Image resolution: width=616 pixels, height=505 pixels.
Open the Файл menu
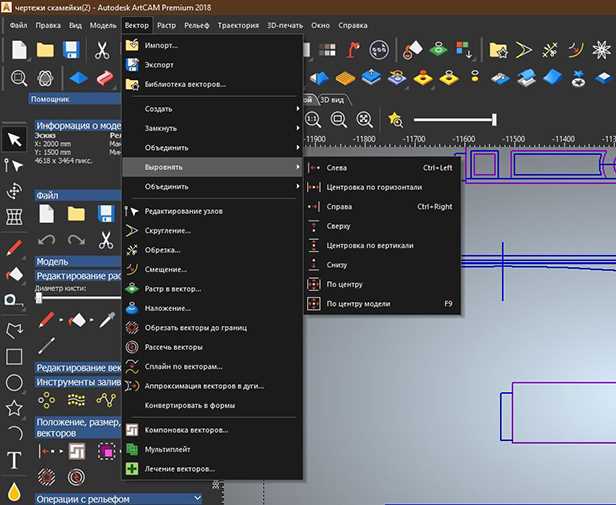tap(18, 26)
